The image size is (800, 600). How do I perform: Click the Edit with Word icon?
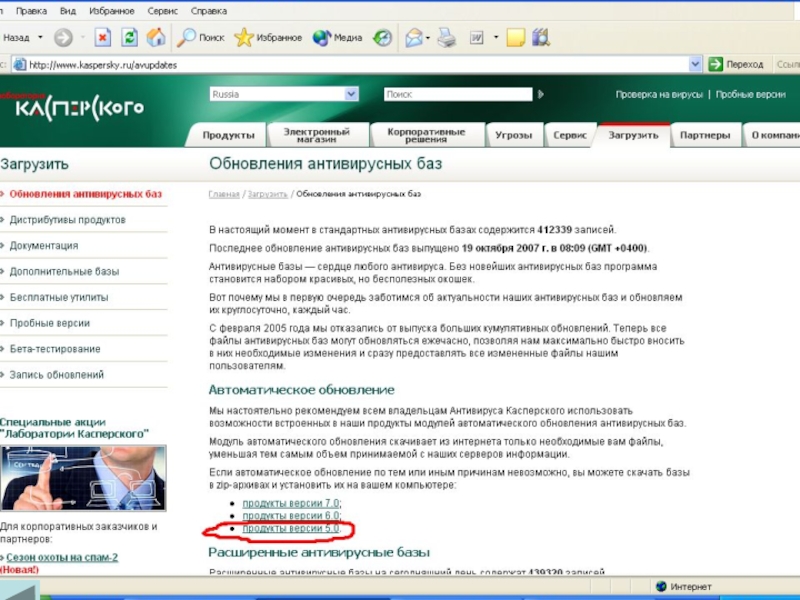(x=477, y=37)
